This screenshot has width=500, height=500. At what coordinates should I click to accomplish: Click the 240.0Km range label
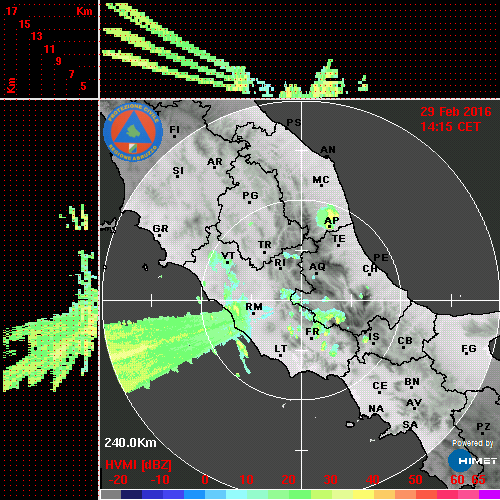point(130,443)
